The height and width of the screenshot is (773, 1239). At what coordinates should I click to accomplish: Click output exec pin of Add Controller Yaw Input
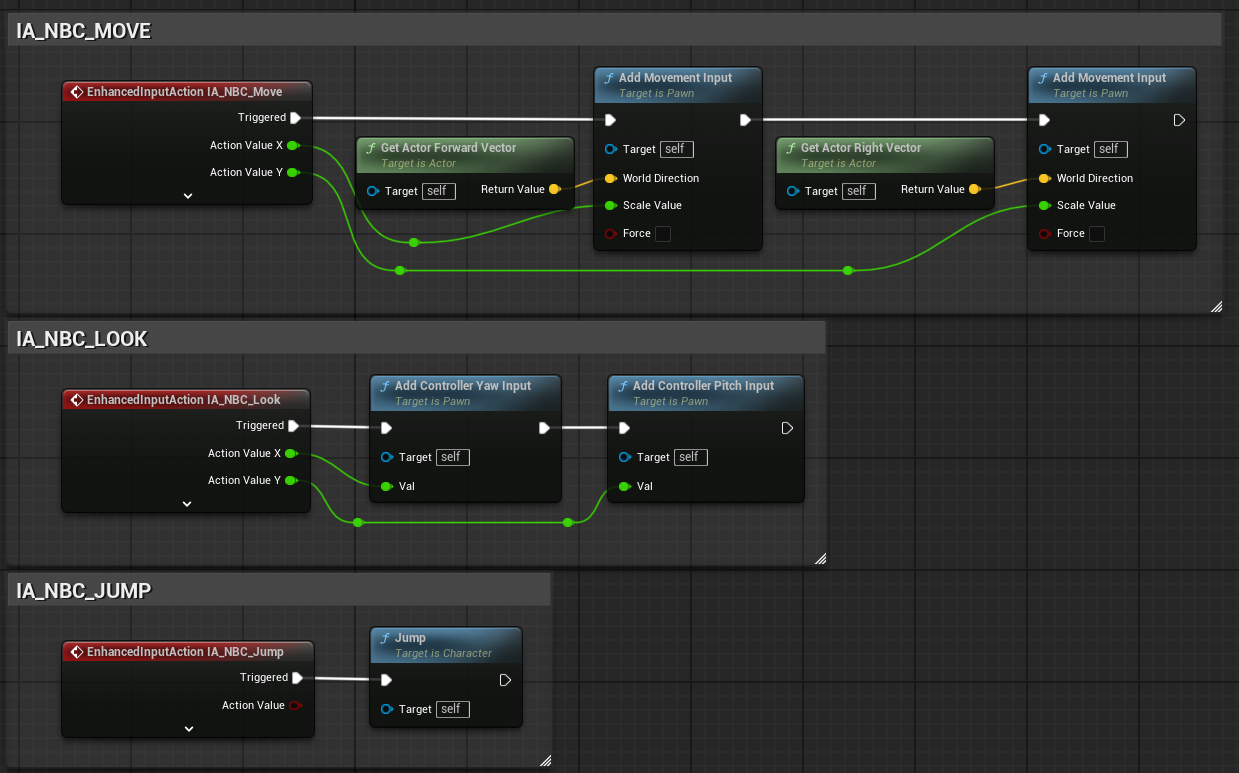click(x=544, y=428)
